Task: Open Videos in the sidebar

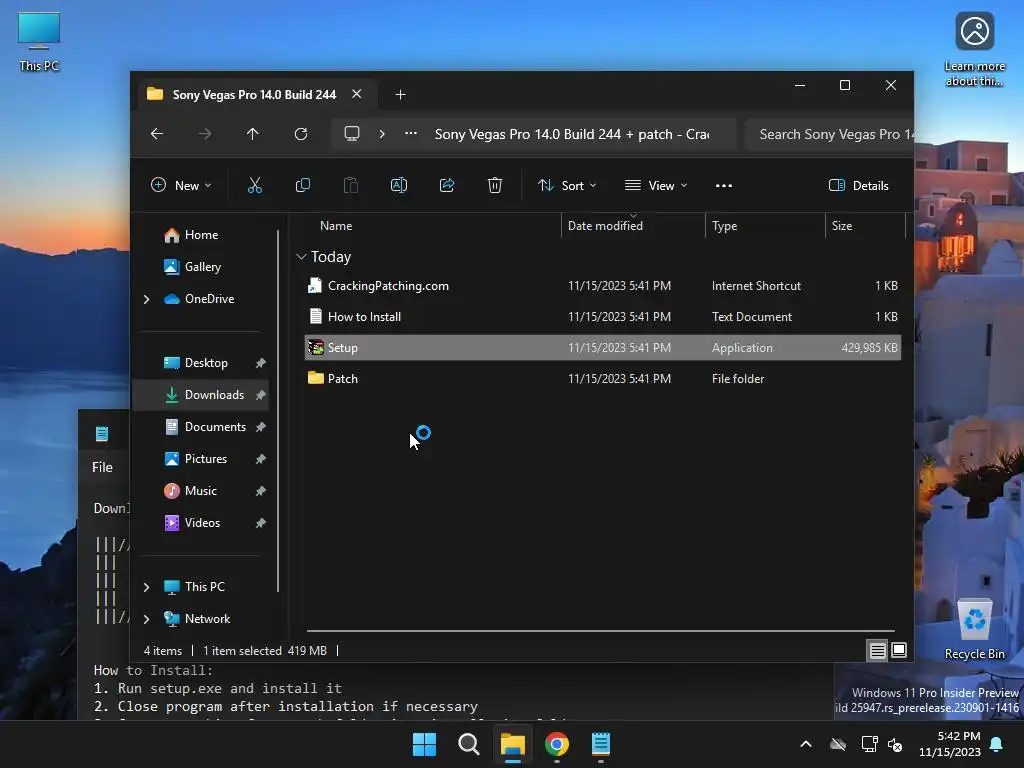Action: 202,523
